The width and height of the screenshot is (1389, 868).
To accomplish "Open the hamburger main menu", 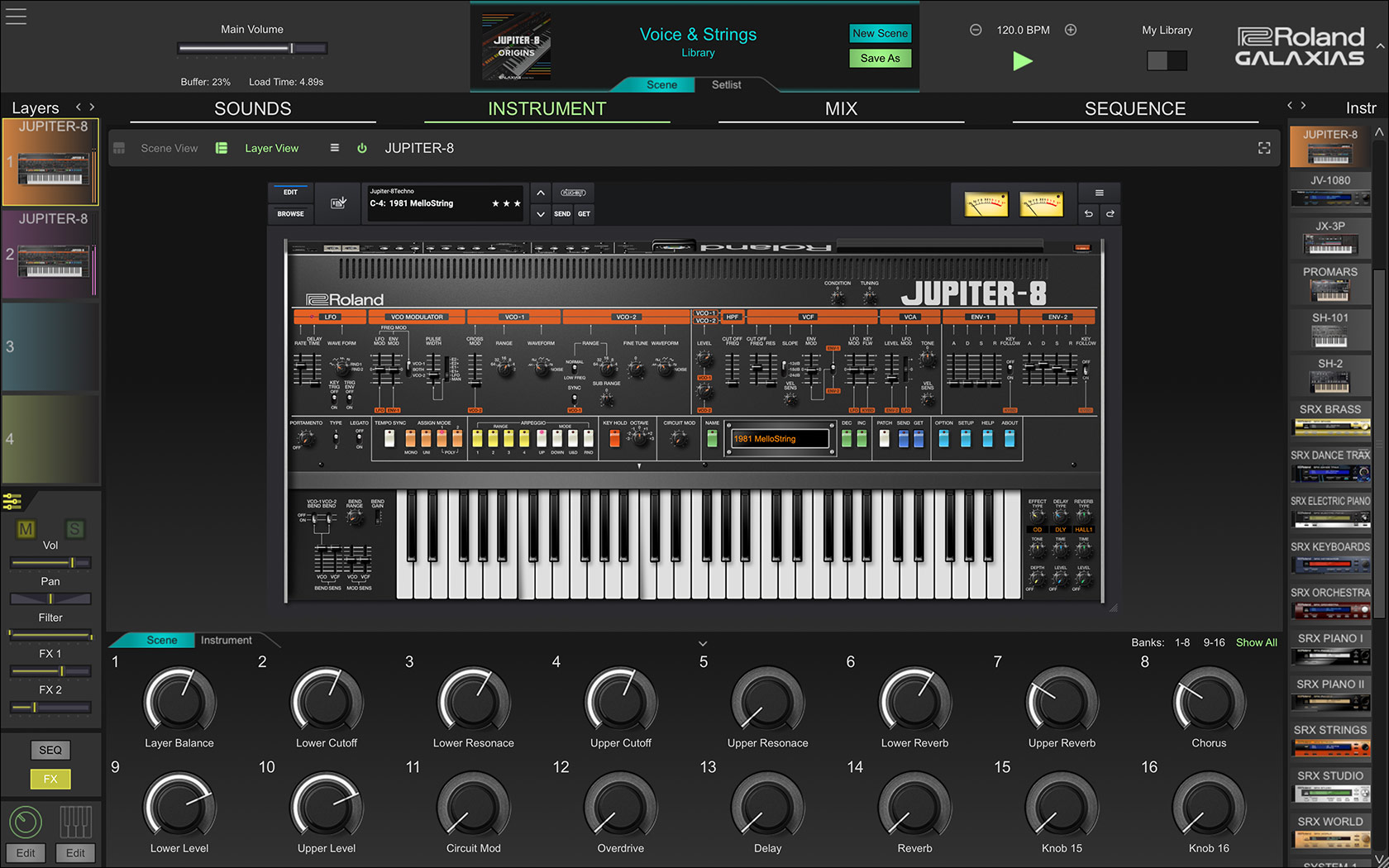I will click(x=16, y=16).
